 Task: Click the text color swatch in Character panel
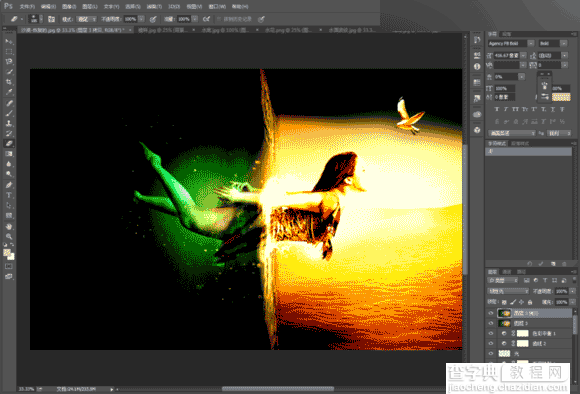pos(561,97)
